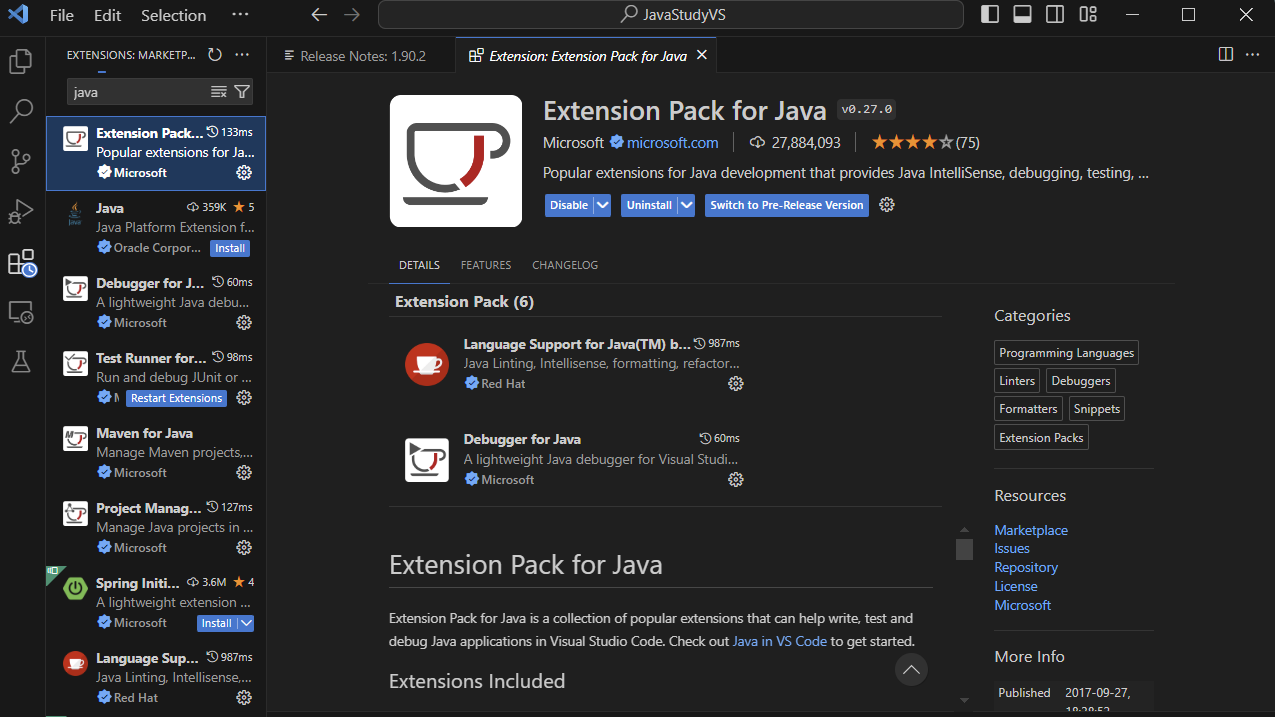1275x717 pixels.
Task: Expand Spring Initializr install dropdown arrow
Action: (x=245, y=623)
